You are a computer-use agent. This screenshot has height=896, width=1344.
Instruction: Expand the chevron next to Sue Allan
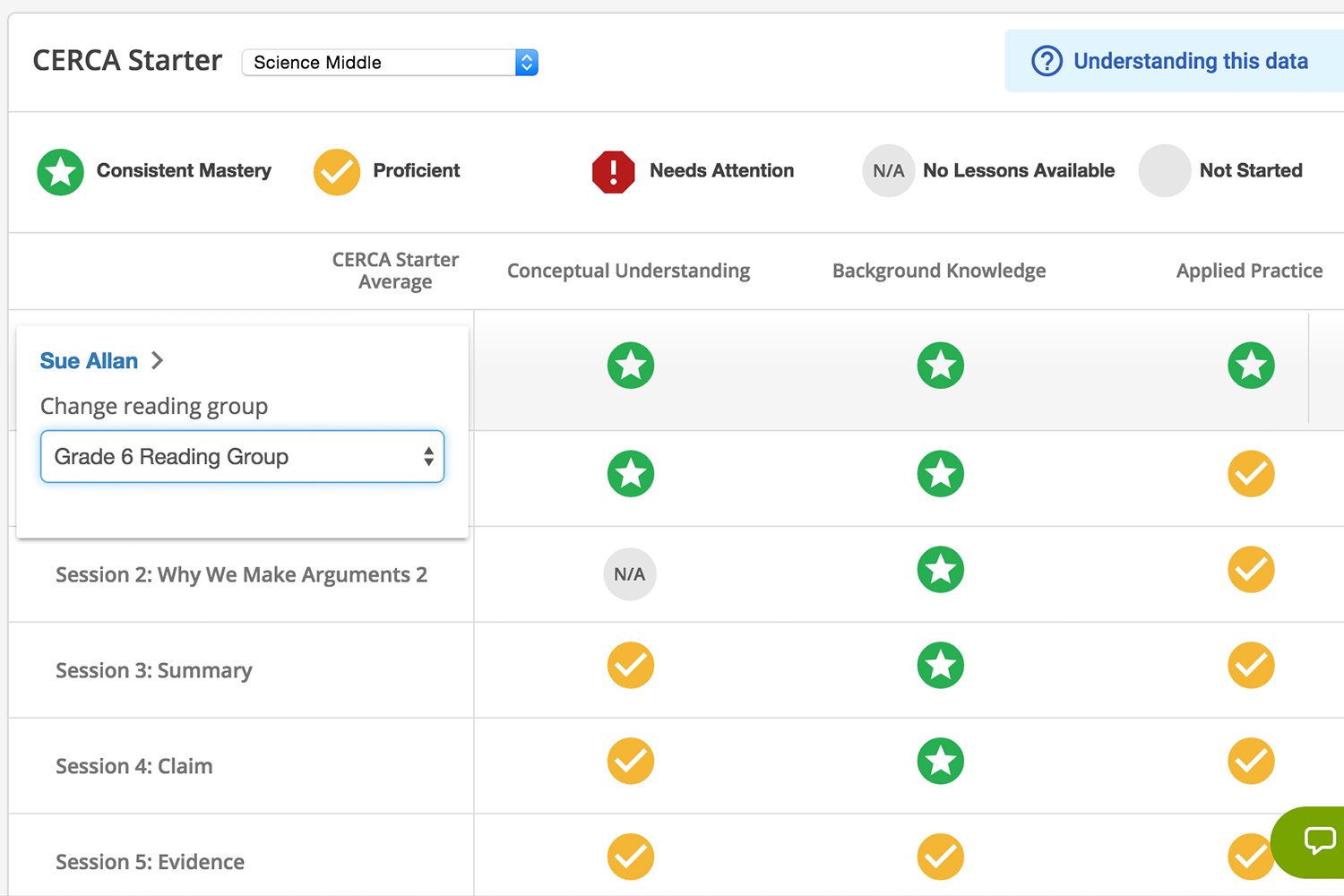158,361
